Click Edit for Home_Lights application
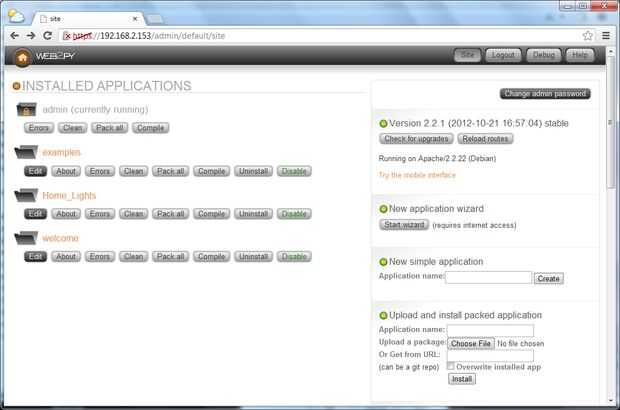 [36, 214]
